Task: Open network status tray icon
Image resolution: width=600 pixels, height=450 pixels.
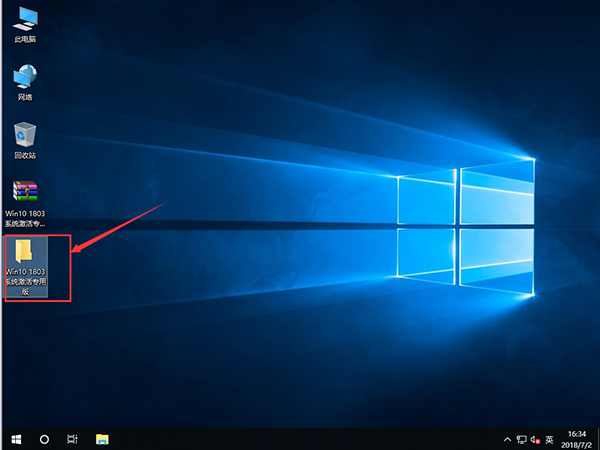Action: (x=521, y=439)
